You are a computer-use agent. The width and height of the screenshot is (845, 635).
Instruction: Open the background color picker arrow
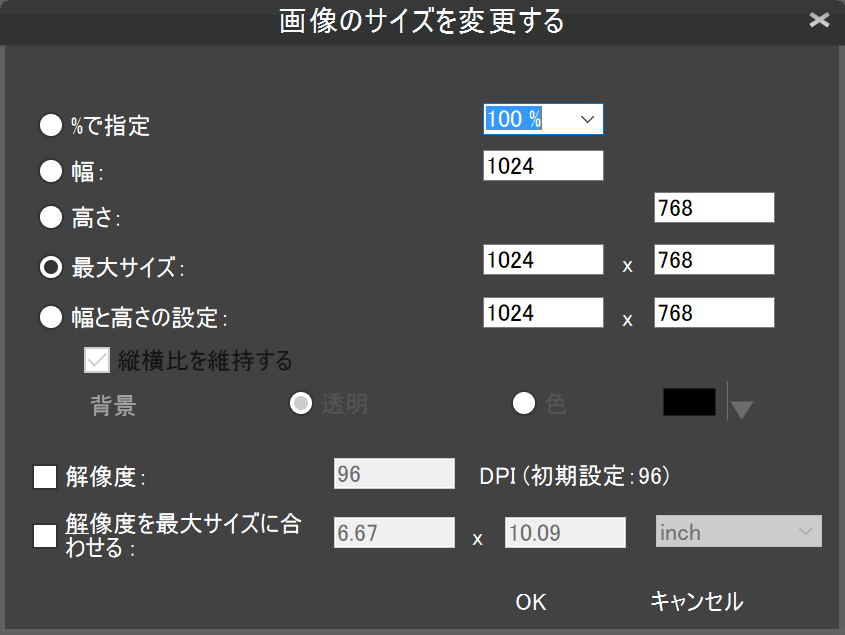click(x=742, y=409)
